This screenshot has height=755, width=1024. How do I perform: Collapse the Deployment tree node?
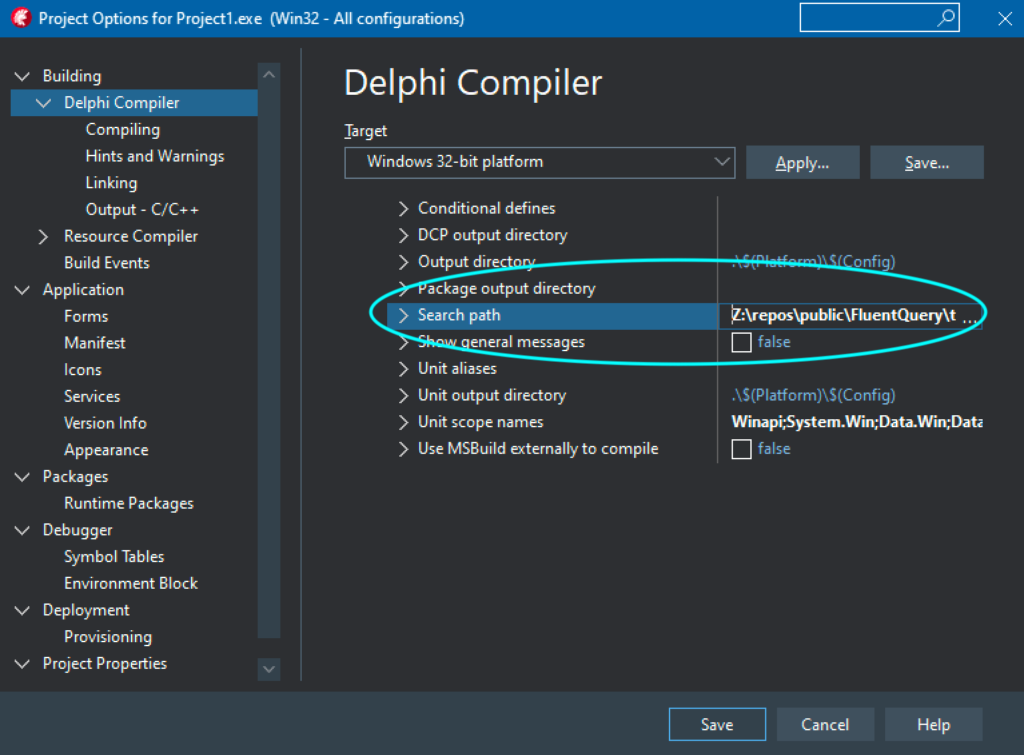[x=22, y=611]
